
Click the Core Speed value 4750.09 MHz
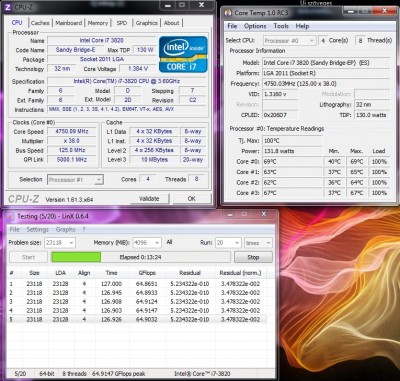point(72,131)
